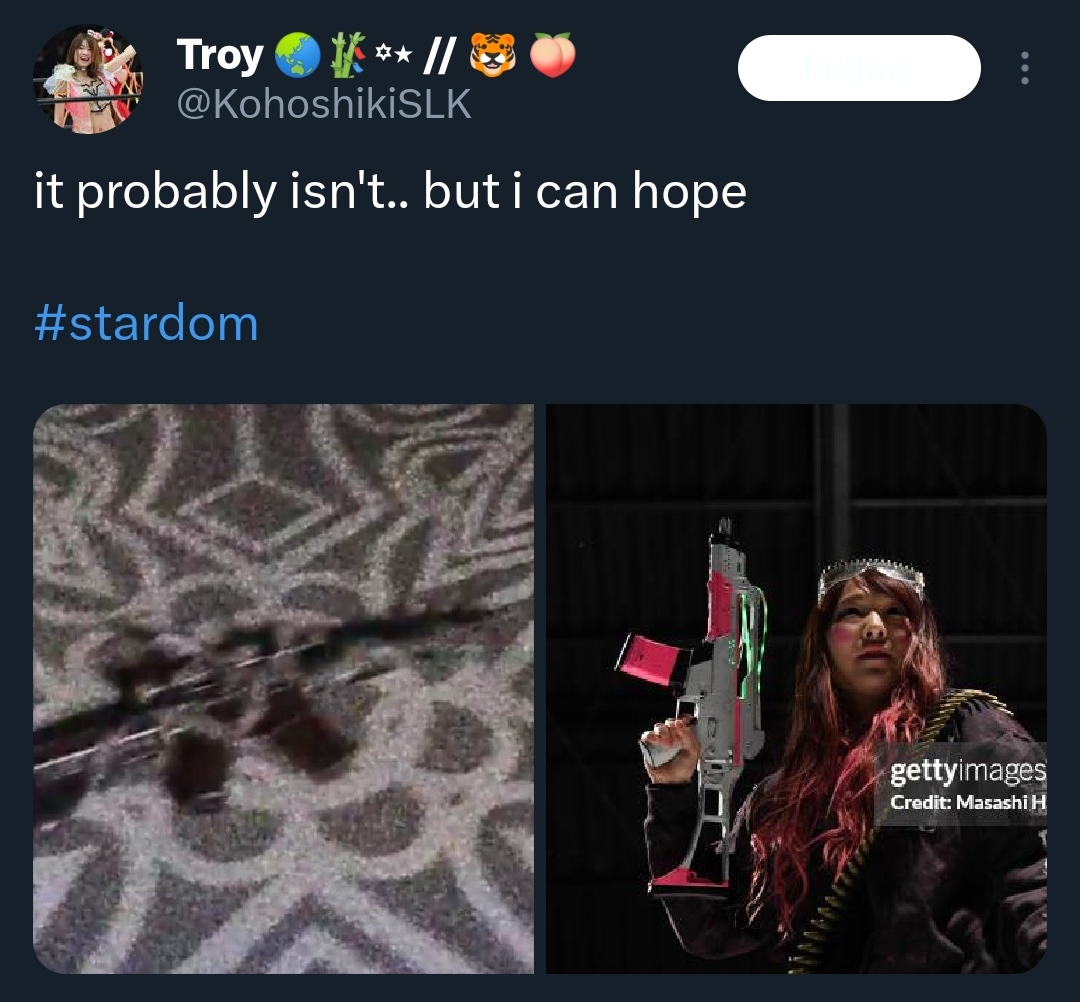Open the blurry patterned carpet photo
This screenshot has width=1080, height=1002.
(284, 689)
